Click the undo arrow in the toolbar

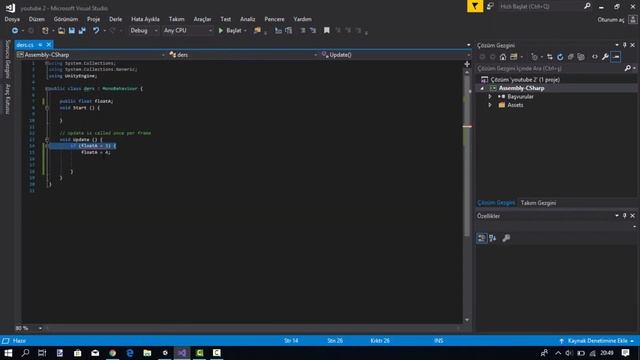[96, 31]
